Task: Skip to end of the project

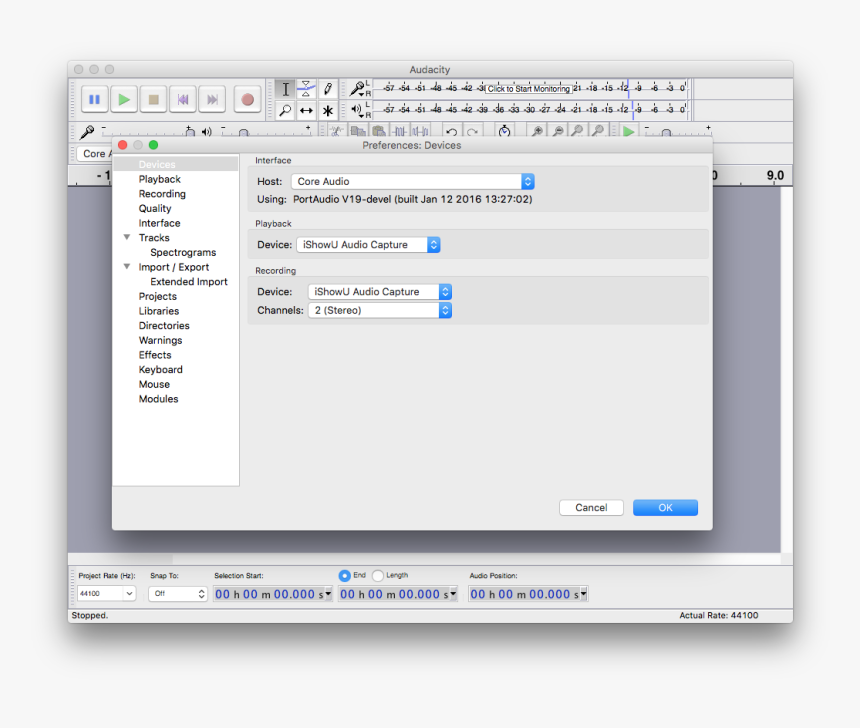Action: pyautogui.click(x=212, y=99)
